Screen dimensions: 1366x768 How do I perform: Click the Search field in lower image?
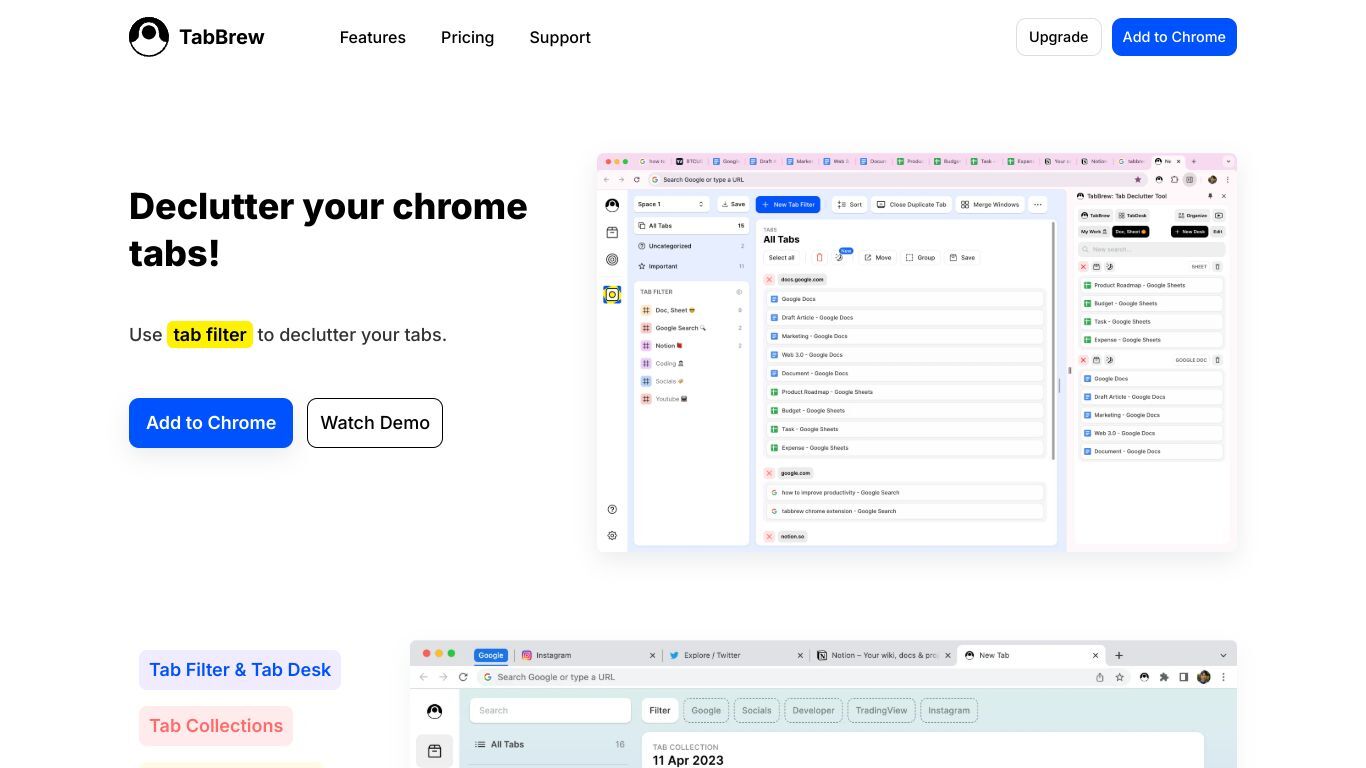[550, 710]
